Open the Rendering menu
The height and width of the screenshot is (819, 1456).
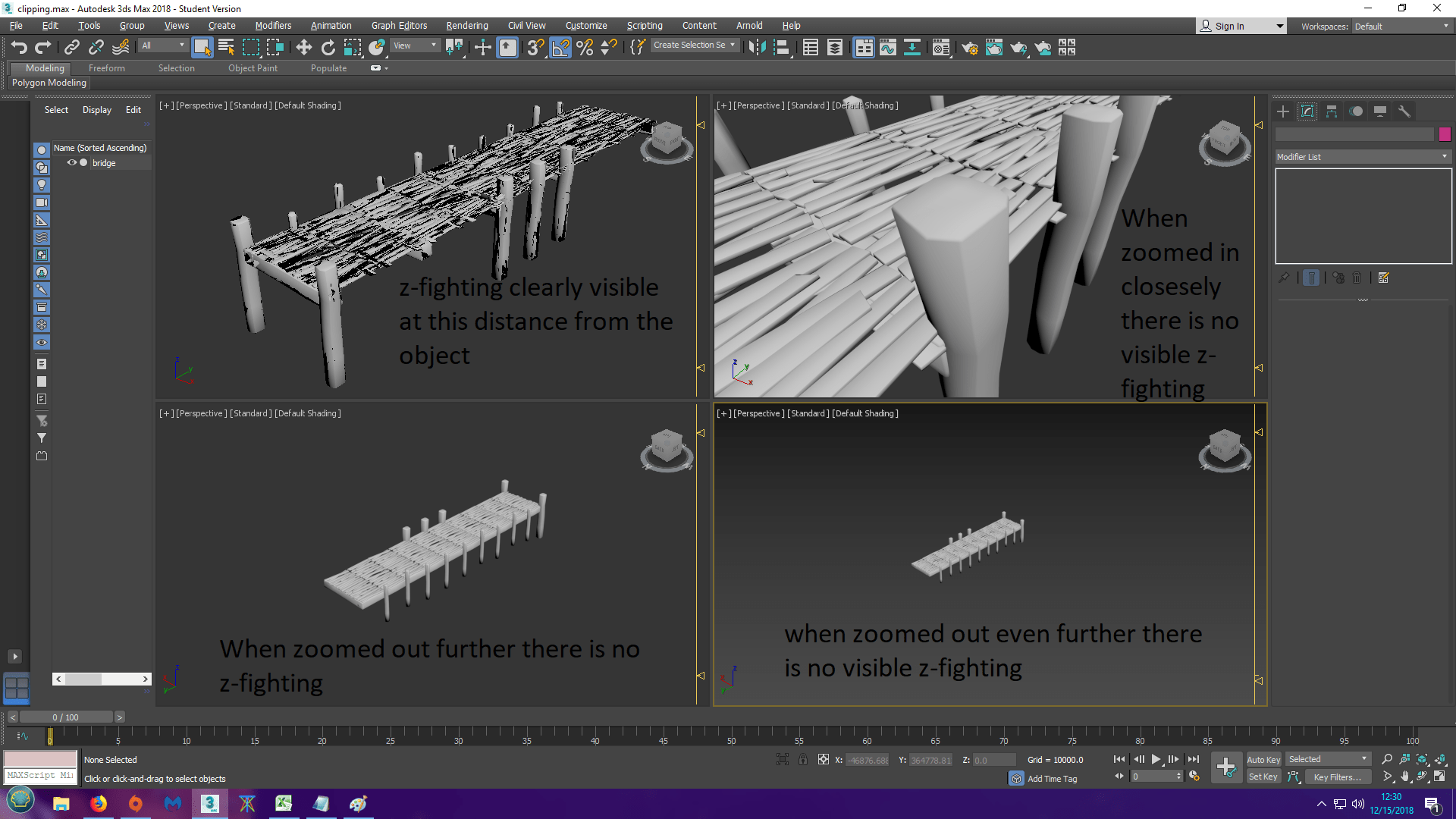tap(466, 26)
